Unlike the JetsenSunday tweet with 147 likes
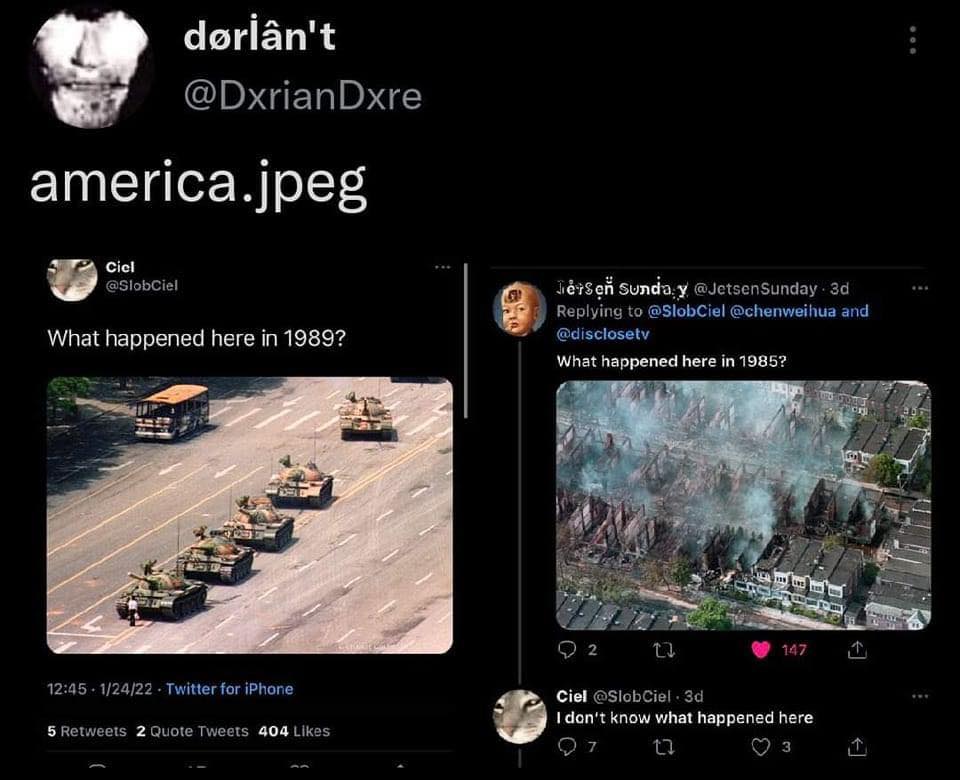This screenshot has height=780, width=960. pyautogui.click(x=760, y=650)
